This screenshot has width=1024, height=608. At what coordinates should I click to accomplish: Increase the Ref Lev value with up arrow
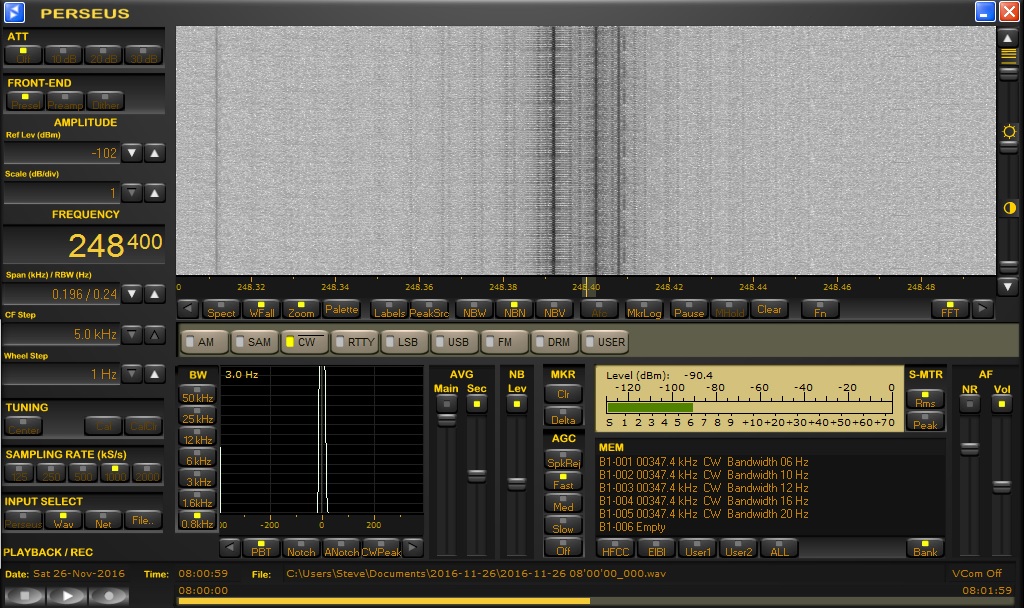(155, 153)
